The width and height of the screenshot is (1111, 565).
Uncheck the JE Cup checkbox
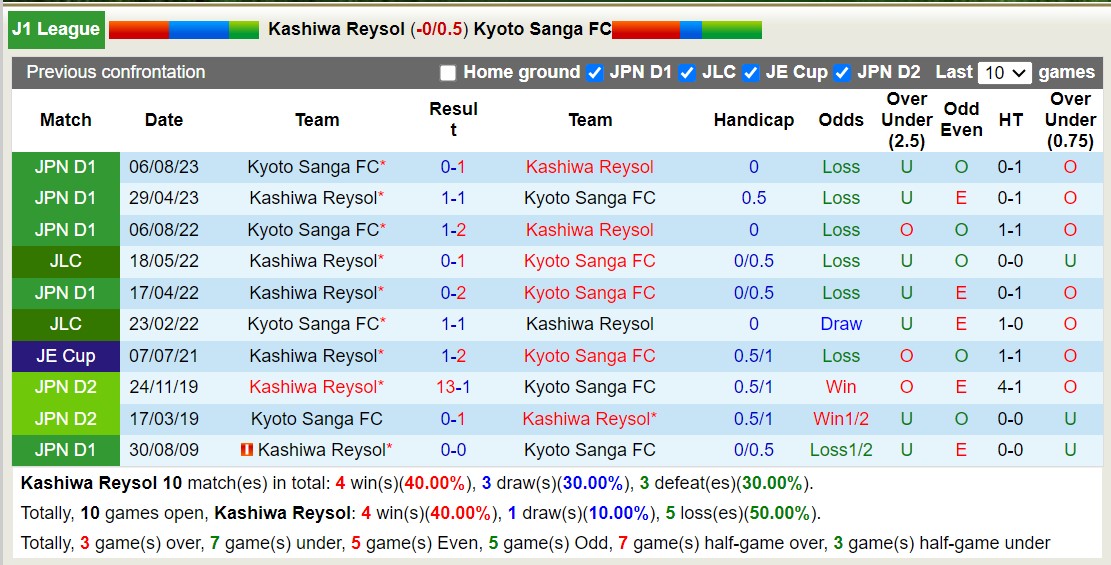(x=751, y=73)
